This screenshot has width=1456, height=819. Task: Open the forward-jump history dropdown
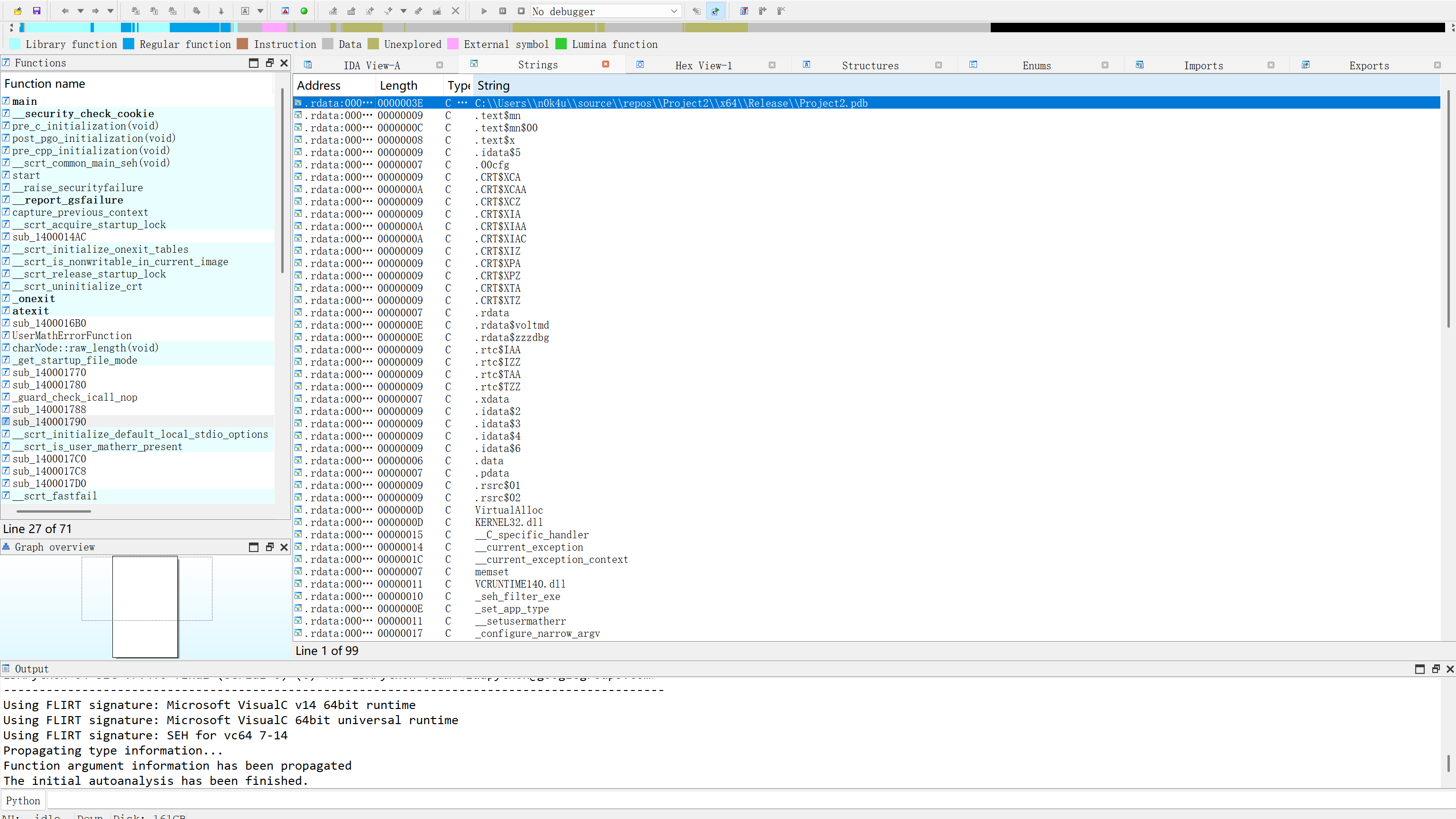110,11
